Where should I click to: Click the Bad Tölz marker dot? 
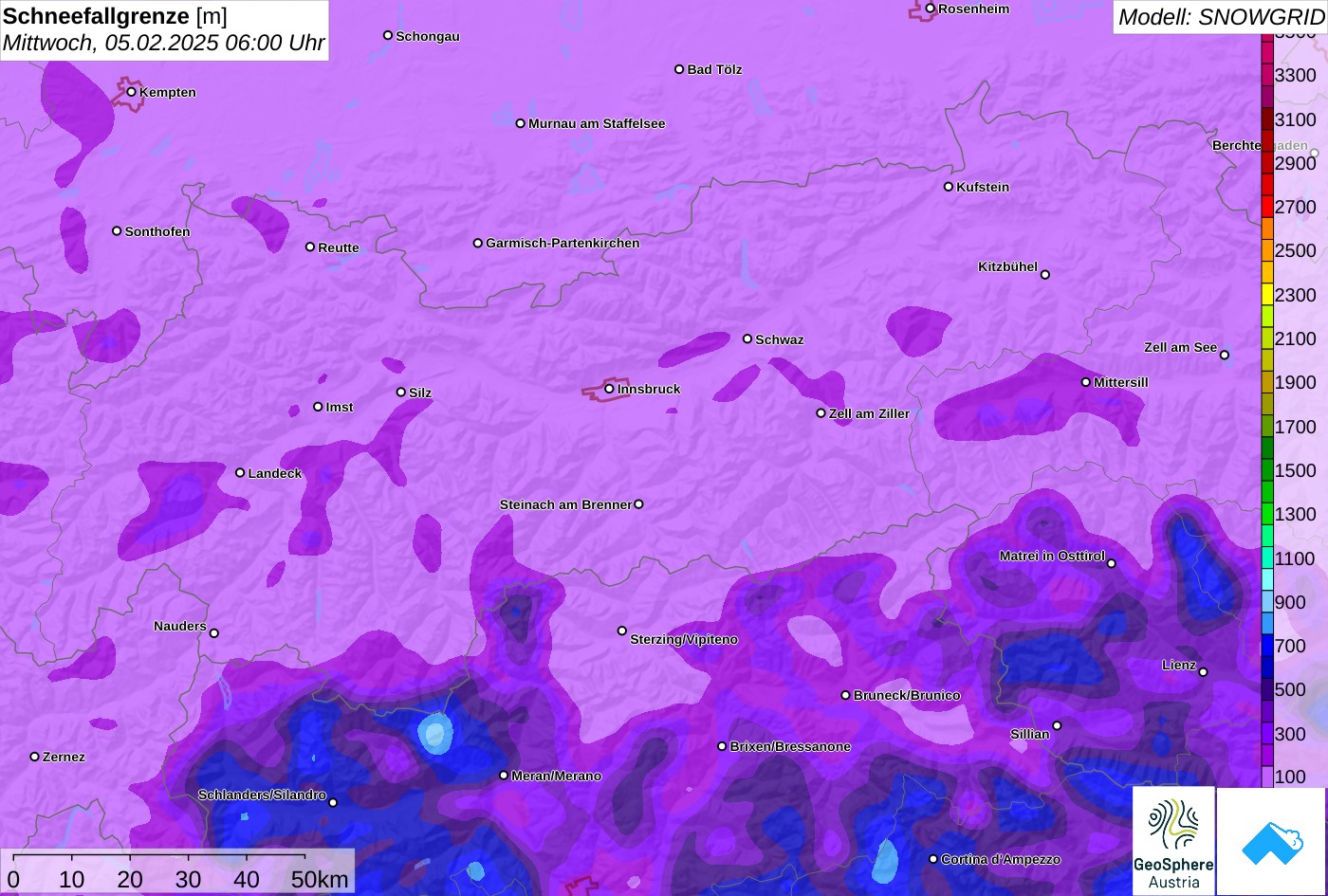point(679,69)
